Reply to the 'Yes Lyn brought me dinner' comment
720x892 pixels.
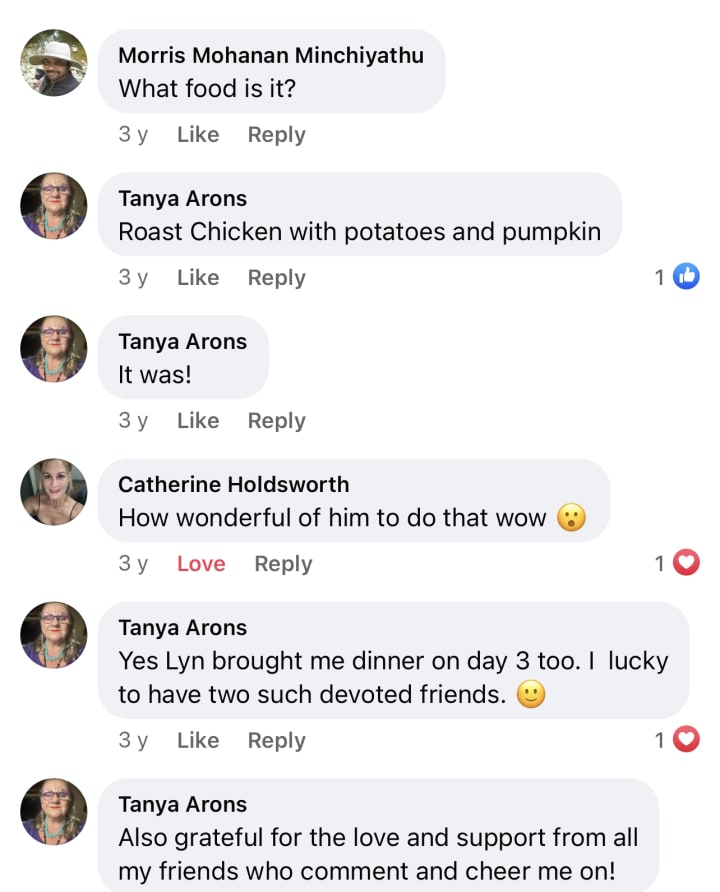[276, 741]
